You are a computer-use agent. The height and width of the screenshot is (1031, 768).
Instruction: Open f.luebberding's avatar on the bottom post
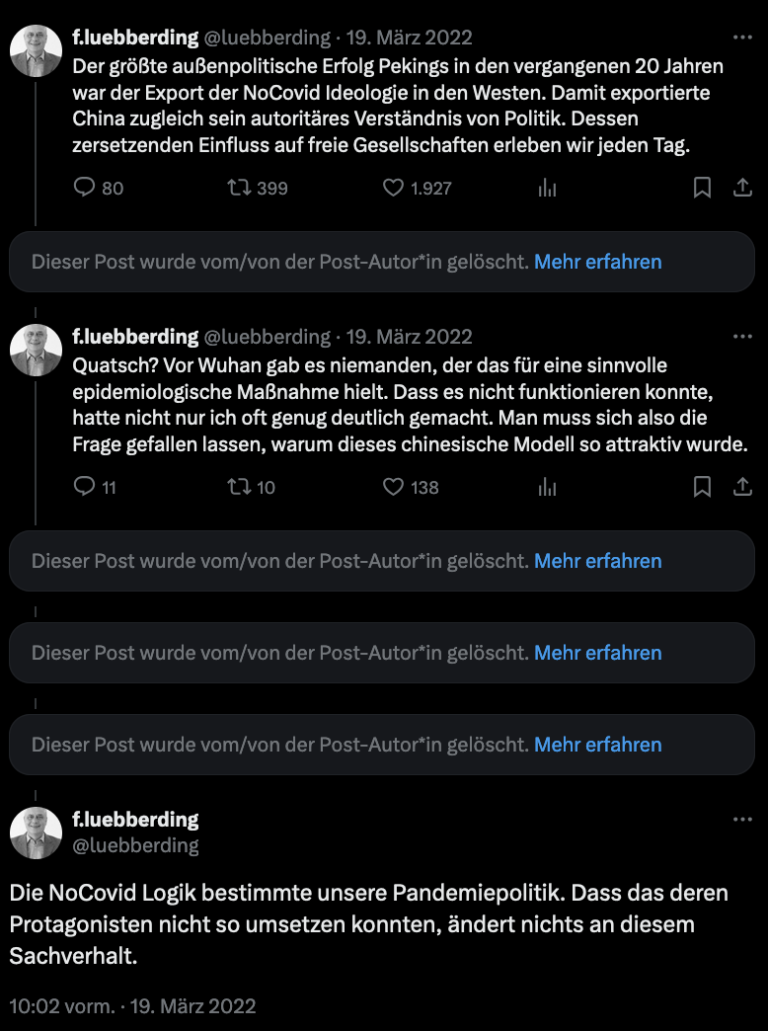click(36, 832)
